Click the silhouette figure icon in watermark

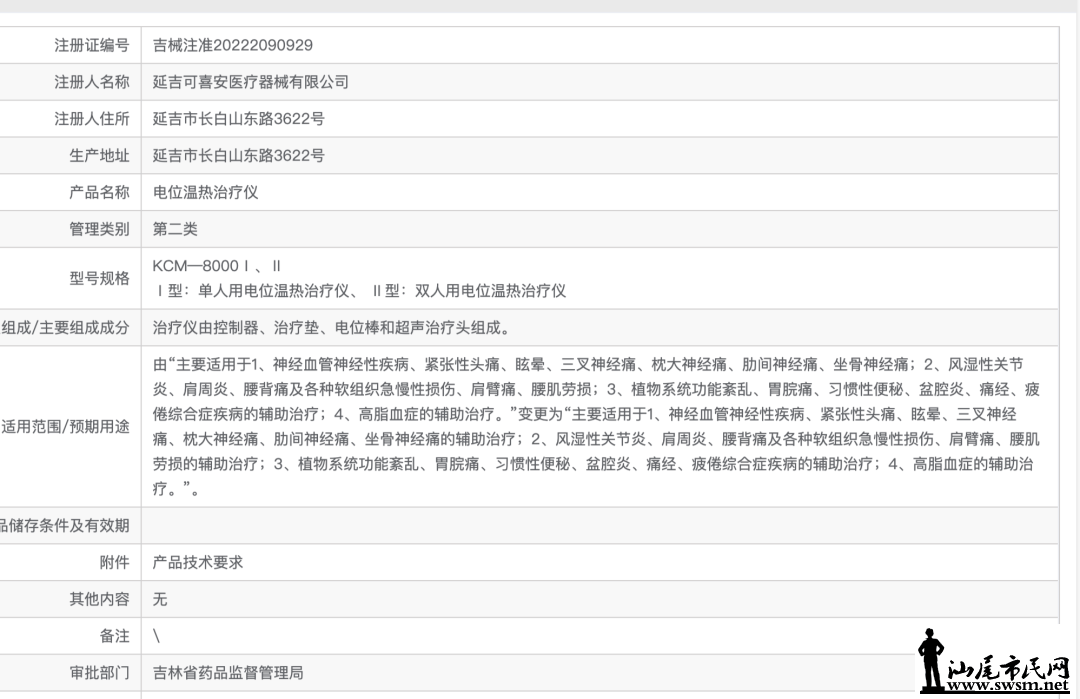pyautogui.click(x=932, y=660)
